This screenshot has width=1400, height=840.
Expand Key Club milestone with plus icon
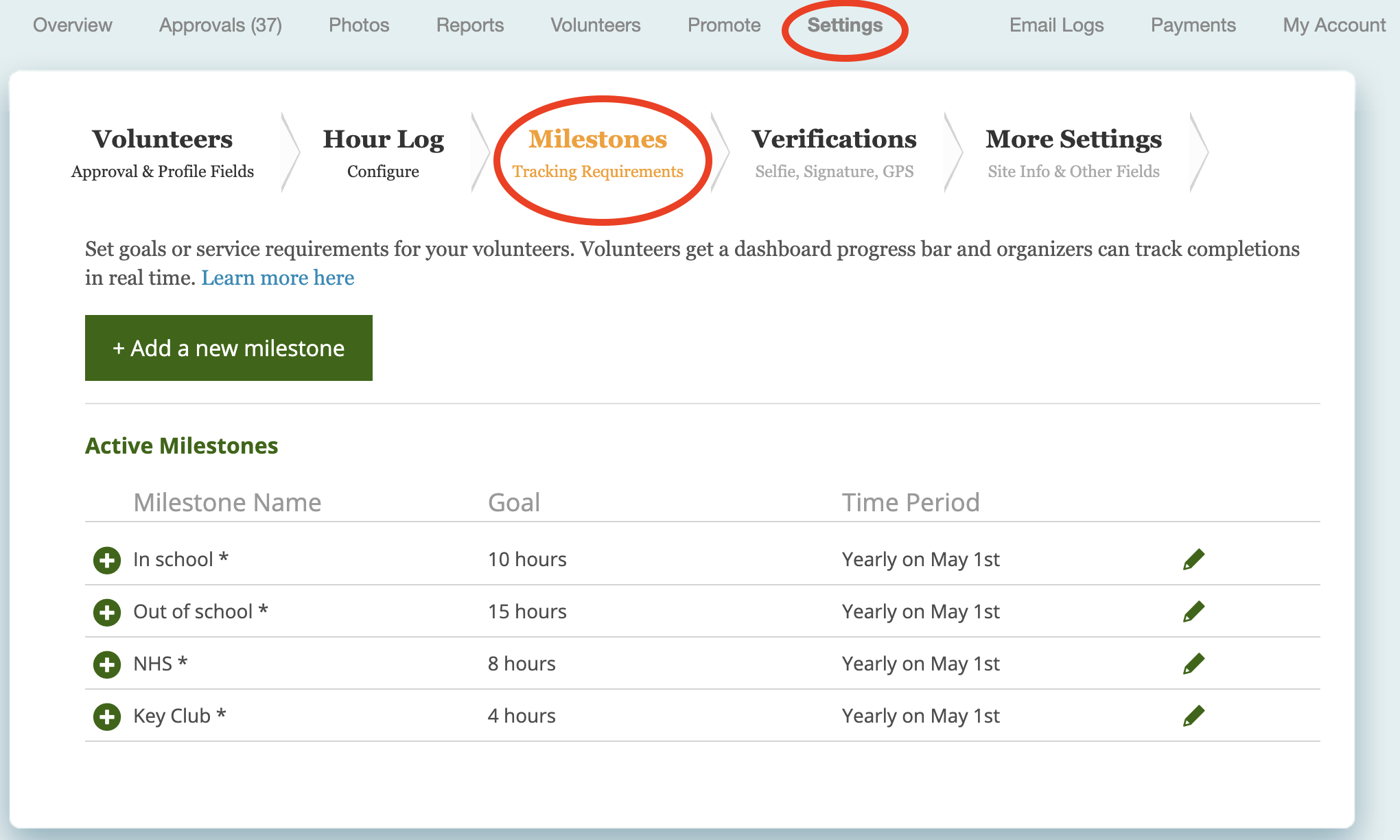pos(107,716)
